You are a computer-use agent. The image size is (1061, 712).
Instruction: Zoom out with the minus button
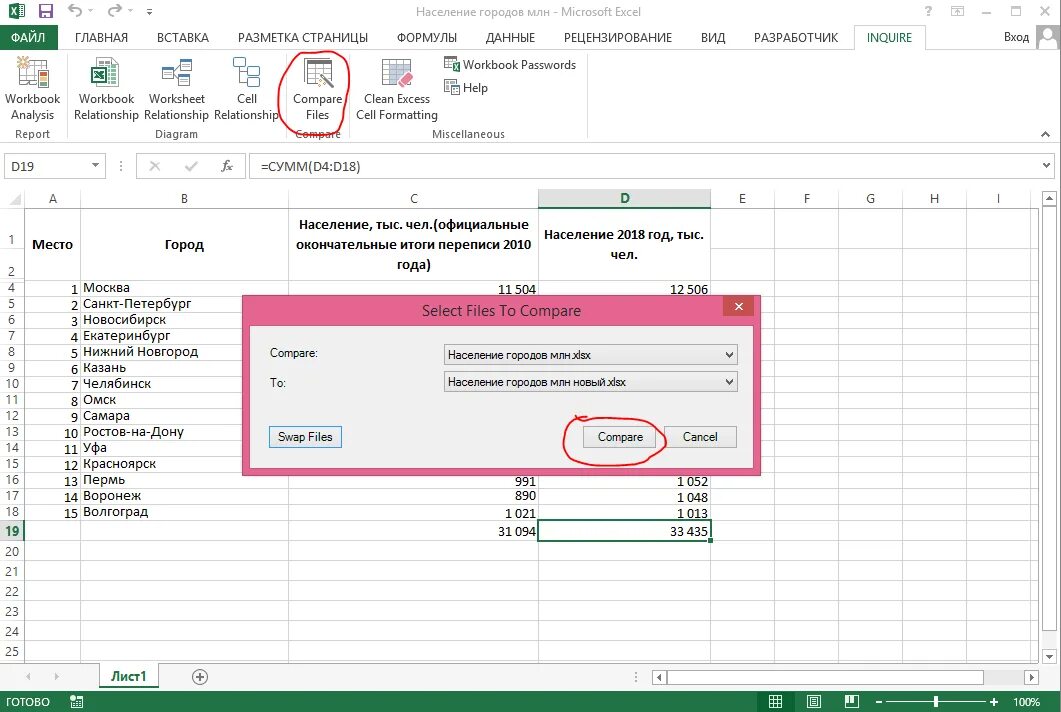(x=879, y=702)
